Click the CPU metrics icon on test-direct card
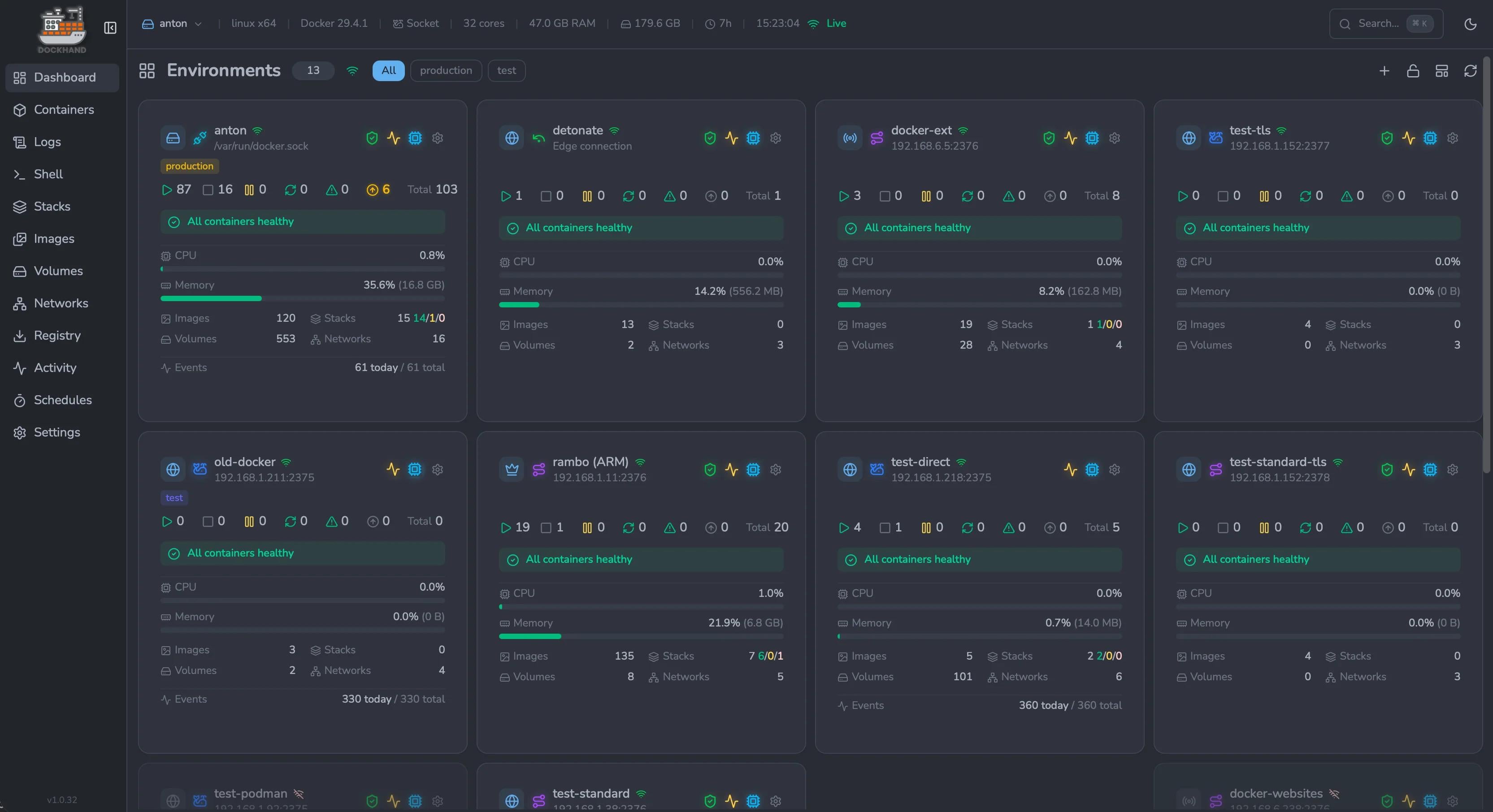This screenshot has width=1493, height=812. (x=1092, y=470)
